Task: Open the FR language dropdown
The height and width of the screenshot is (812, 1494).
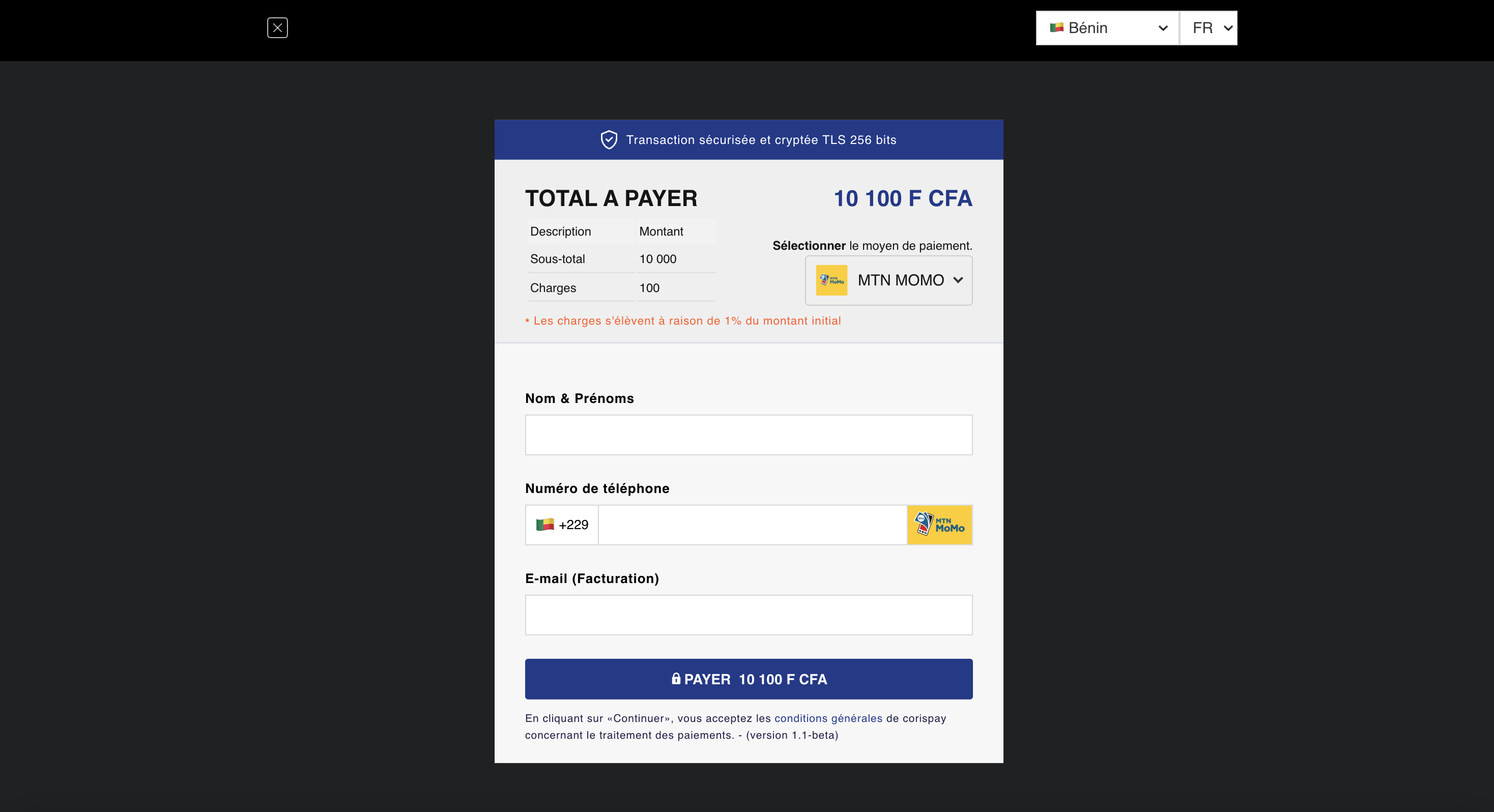Action: [1208, 27]
